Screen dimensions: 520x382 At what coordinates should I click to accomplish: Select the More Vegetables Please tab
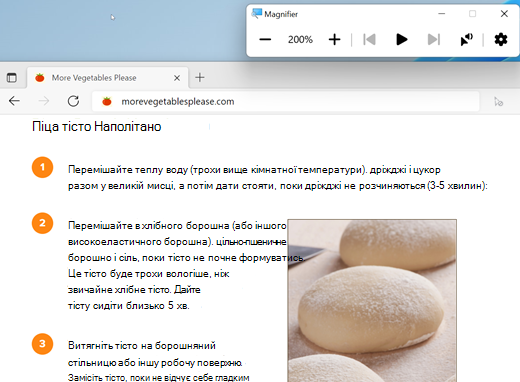click(x=107, y=78)
